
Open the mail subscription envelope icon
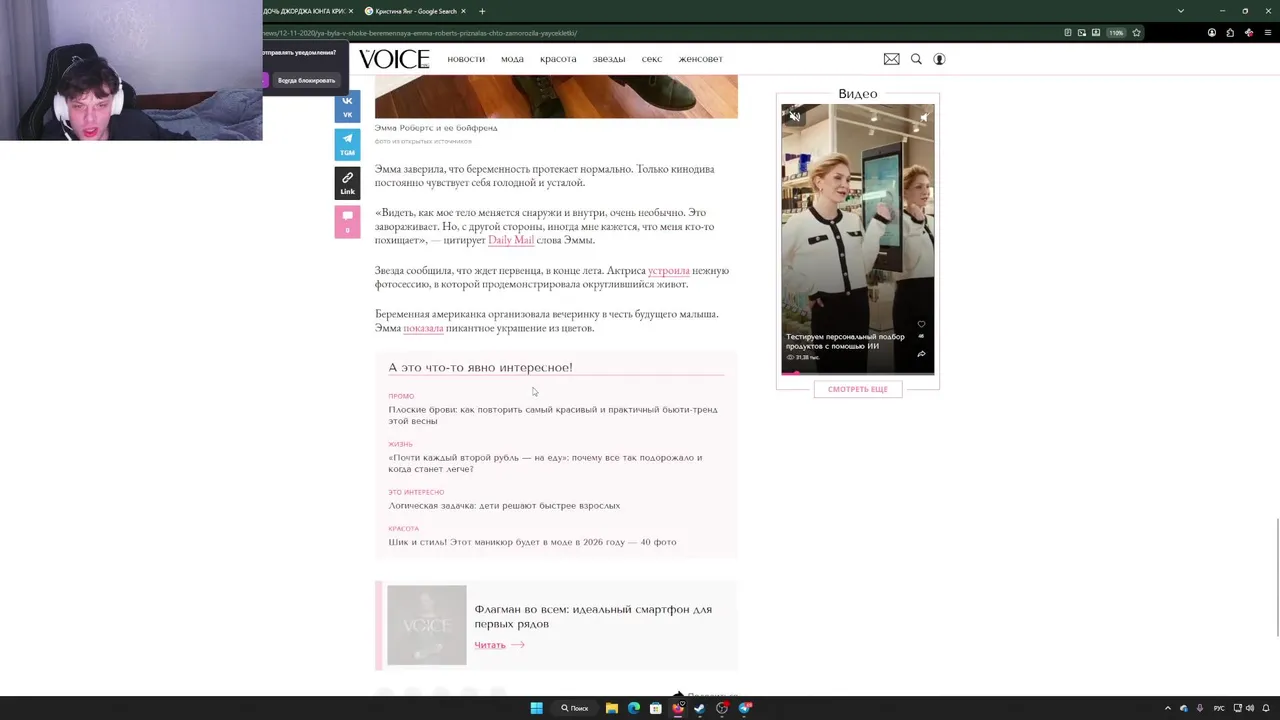[x=891, y=59]
